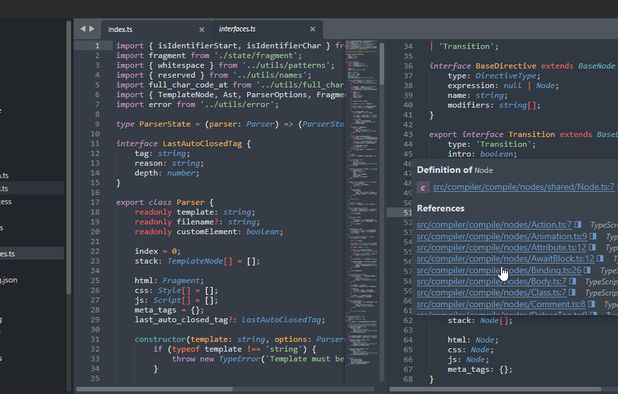
Task: Click line number 1 in the index.ts gutter
Action: pyautogui.click(x=97, y=46)
